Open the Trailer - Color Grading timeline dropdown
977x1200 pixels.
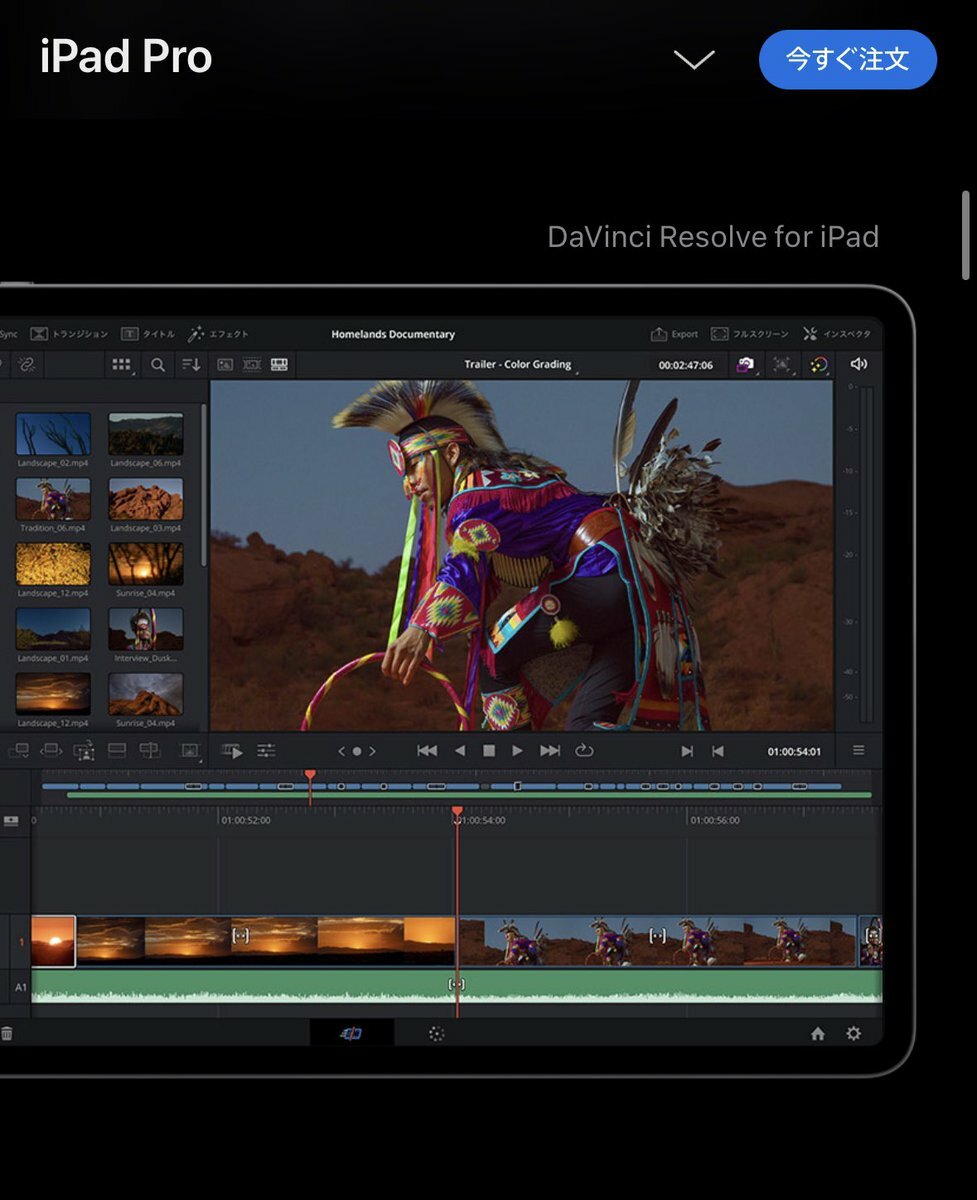pos(520,365)
